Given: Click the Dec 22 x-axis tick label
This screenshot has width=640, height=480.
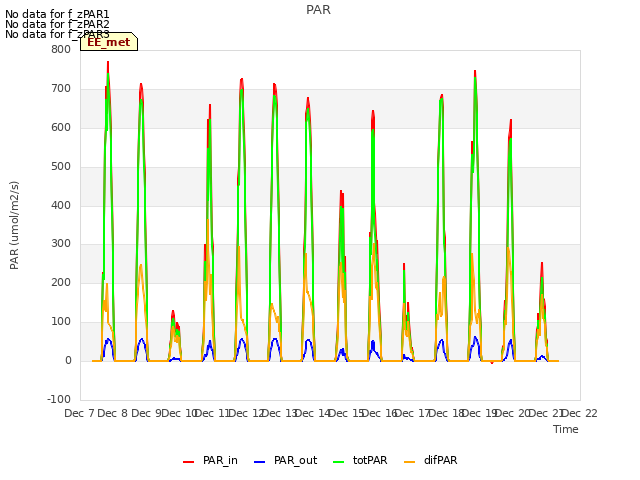Looking at the screenshot, I should coord(580,413).
